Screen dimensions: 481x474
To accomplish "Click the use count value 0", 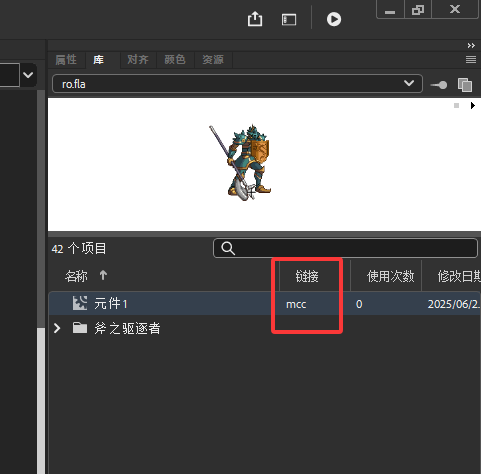I will coord(359,304).
